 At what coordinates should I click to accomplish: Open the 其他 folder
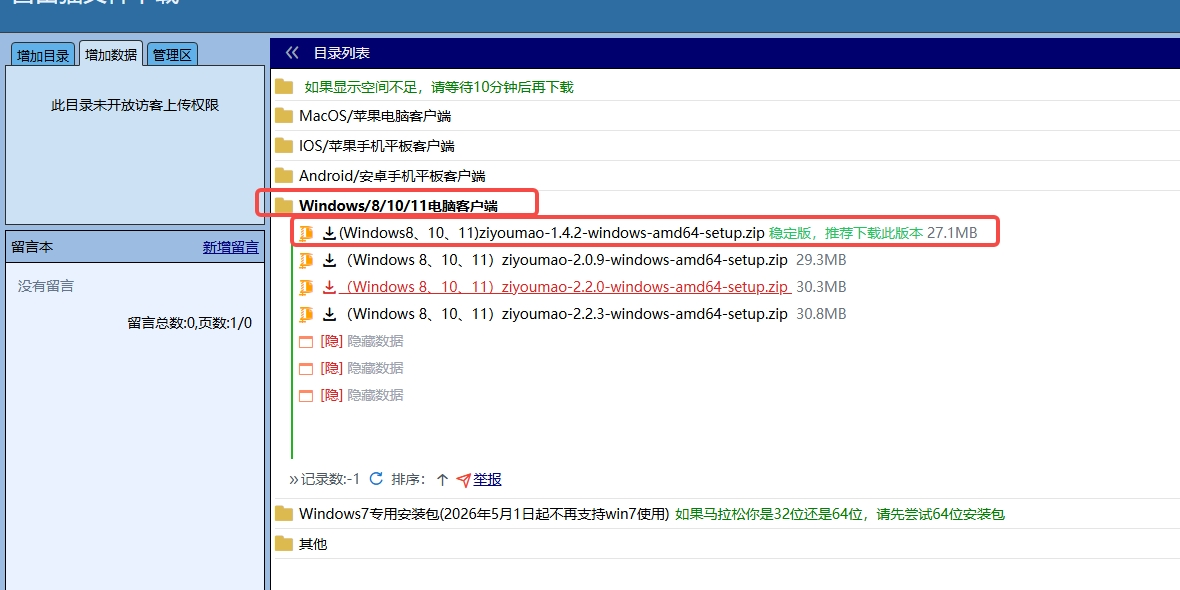[312, 544]
